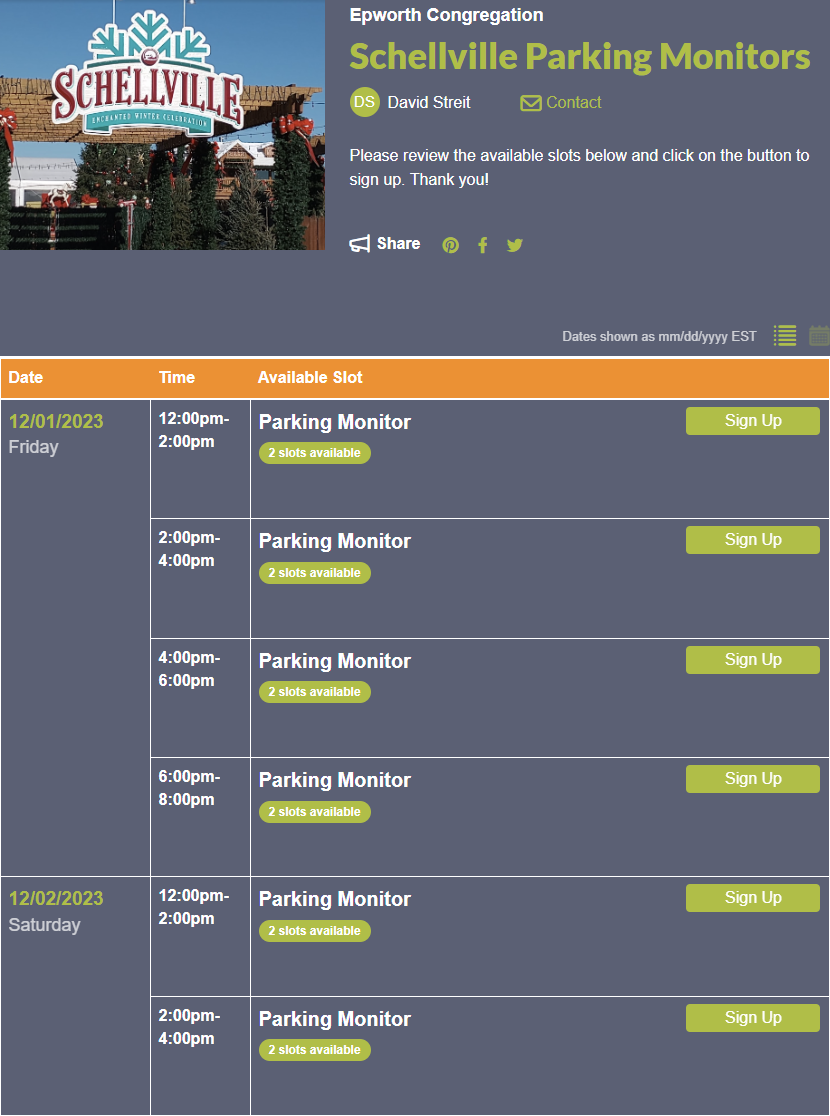
Task: Click the Schellville banner image
Action: pos(162,125)
